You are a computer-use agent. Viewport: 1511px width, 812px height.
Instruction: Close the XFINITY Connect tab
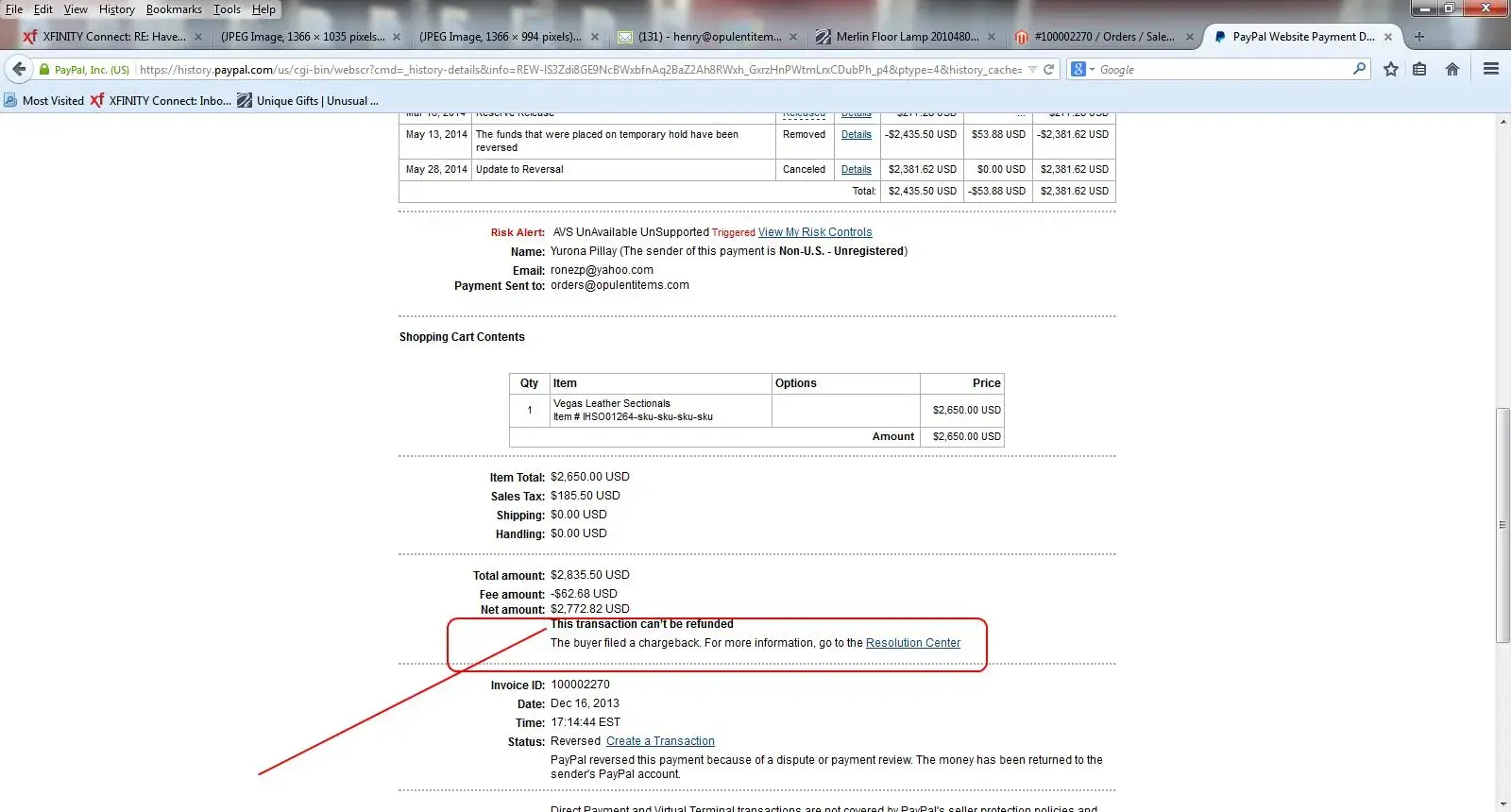(x=197, y=37)
